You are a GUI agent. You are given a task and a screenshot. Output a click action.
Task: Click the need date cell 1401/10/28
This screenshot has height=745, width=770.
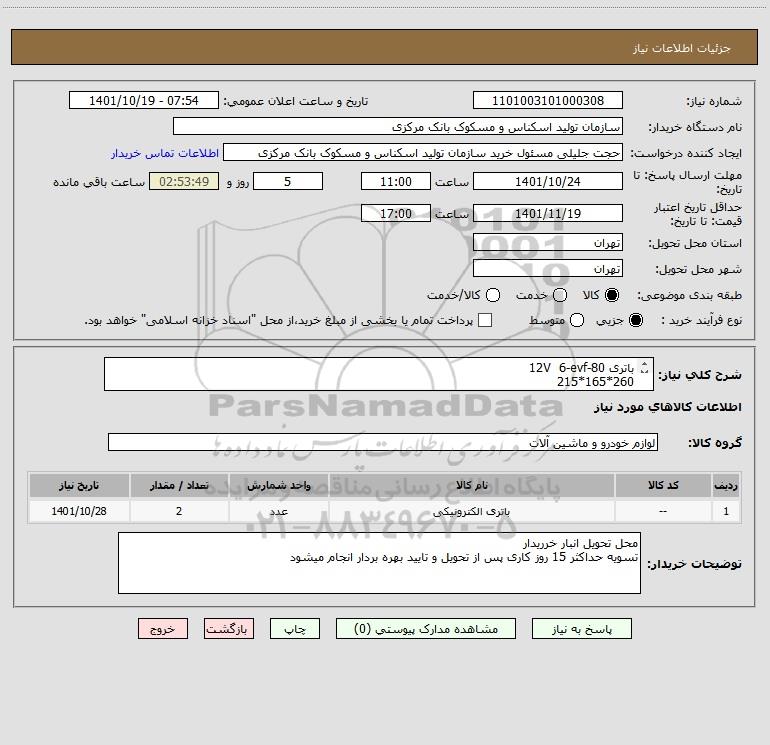coord(79,511)
